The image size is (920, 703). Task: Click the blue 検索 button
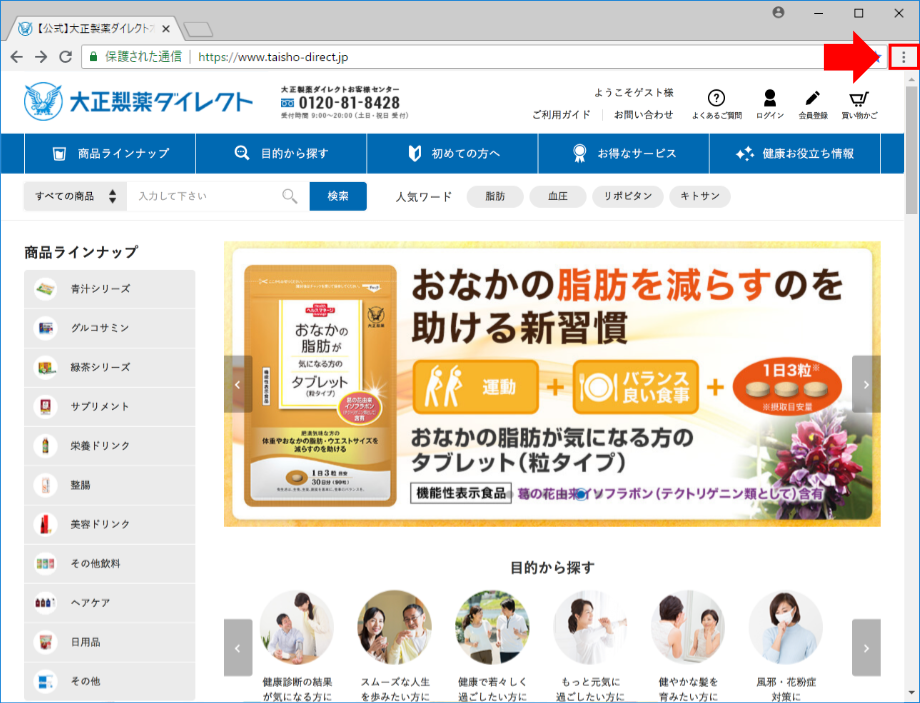click(x=338, y=196)
